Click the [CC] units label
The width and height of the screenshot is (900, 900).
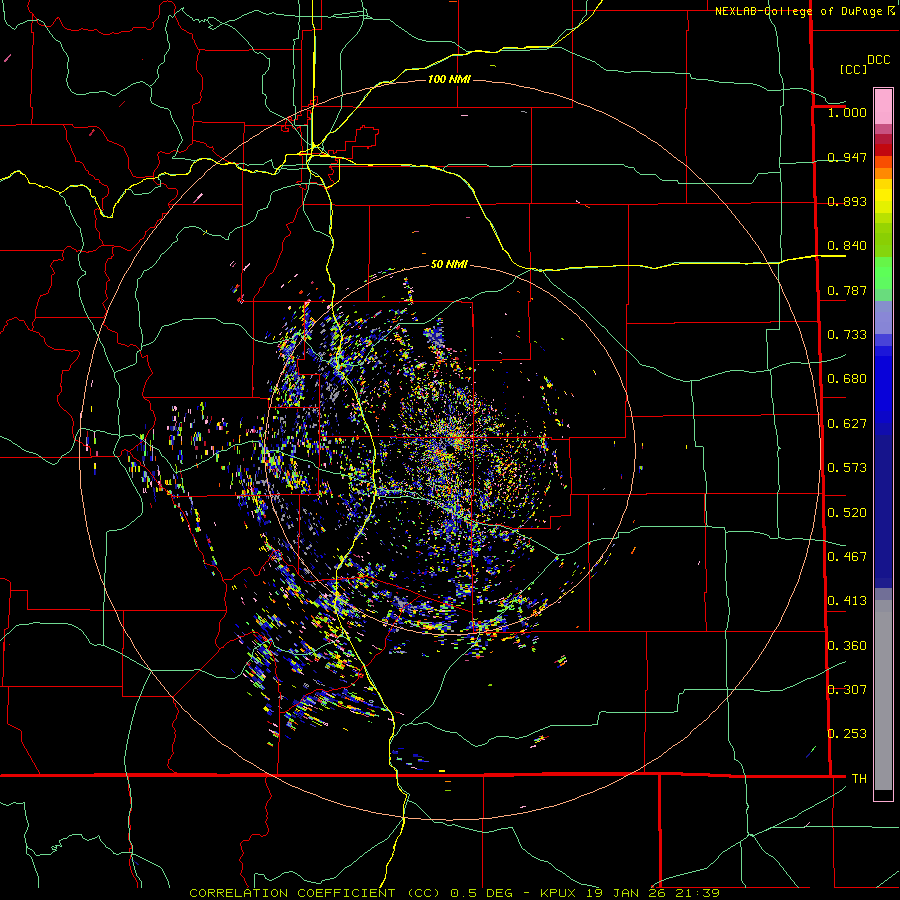tap(853, 69)
